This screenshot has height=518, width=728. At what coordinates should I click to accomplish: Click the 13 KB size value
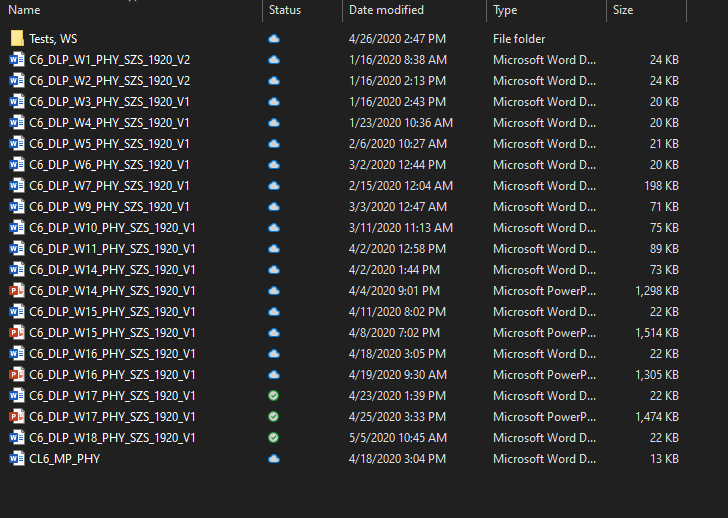point(664,459)
